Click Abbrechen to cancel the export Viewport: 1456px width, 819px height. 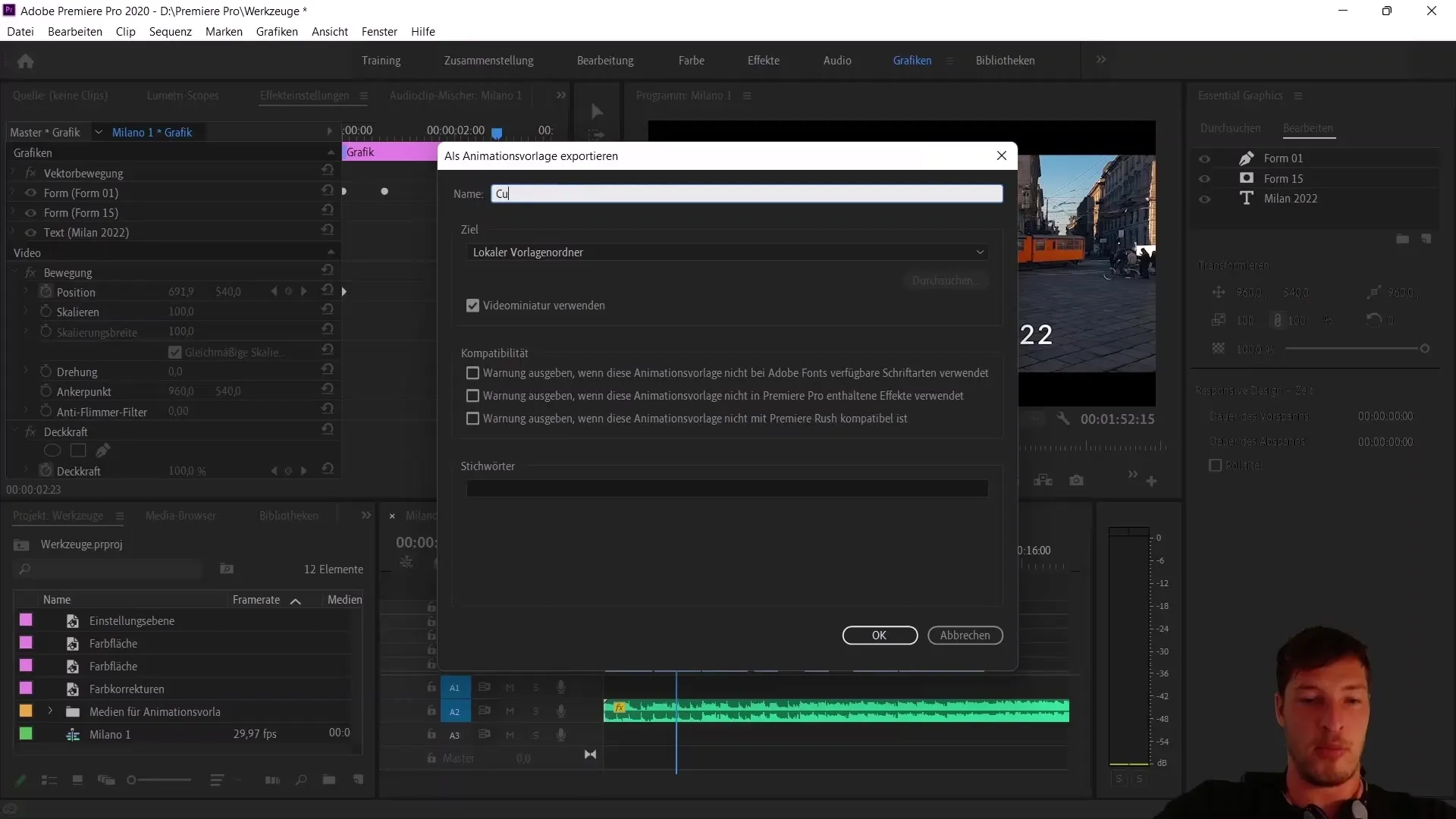point(965,635)
